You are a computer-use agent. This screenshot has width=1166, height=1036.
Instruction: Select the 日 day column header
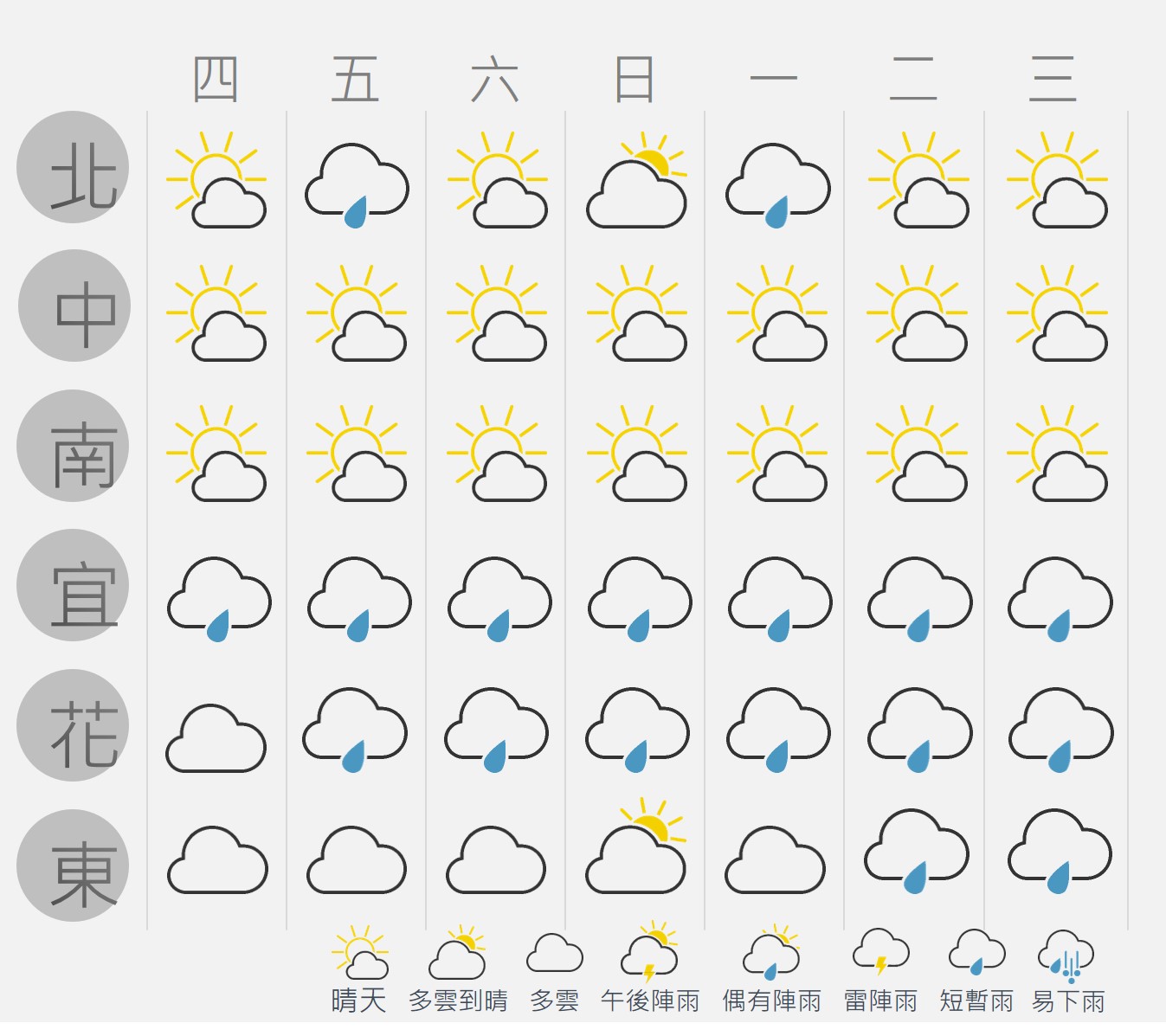(x=634, y=80)
